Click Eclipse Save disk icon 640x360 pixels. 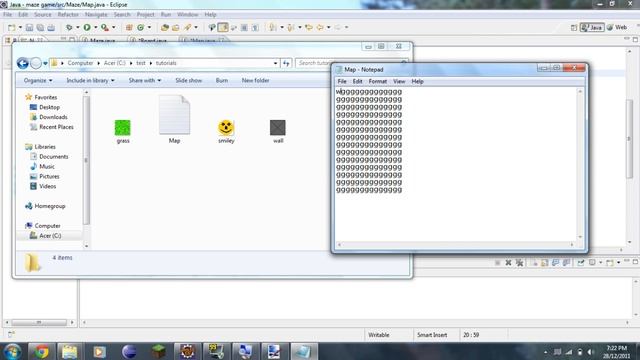tap(29, 27)
